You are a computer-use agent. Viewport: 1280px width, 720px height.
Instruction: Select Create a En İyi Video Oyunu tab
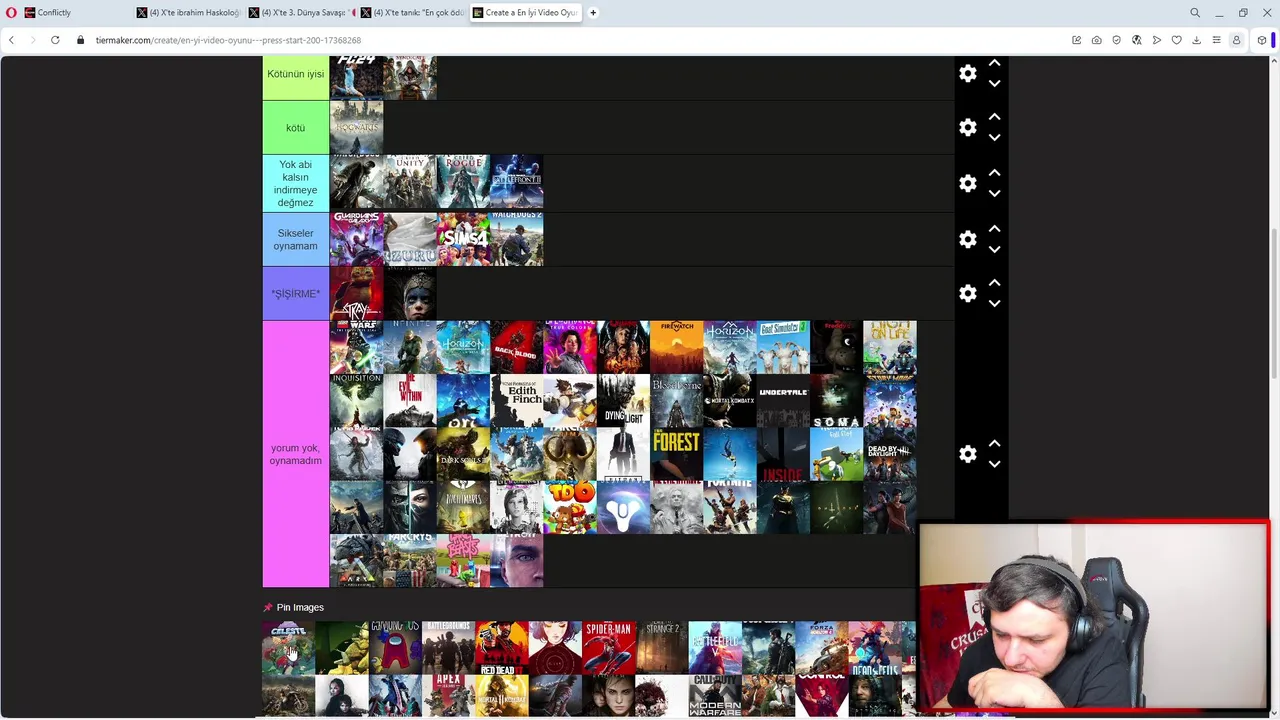click(525, 13)
